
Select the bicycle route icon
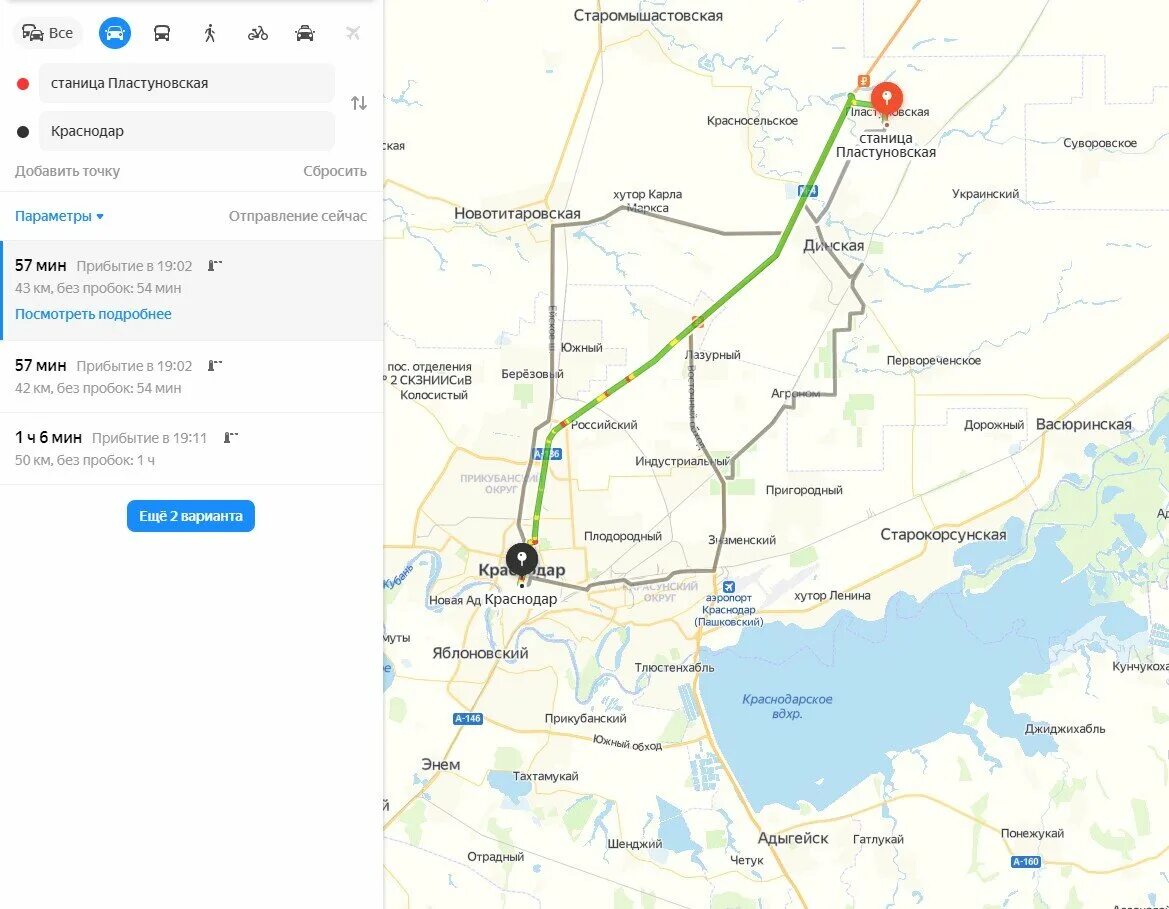[258, 33]
